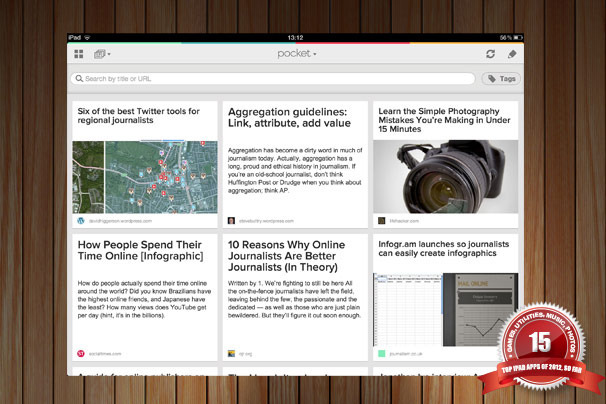The image size is (606, 404).
Task: Click the WordPress favicon for davidhiggerson
Action: 81,221
